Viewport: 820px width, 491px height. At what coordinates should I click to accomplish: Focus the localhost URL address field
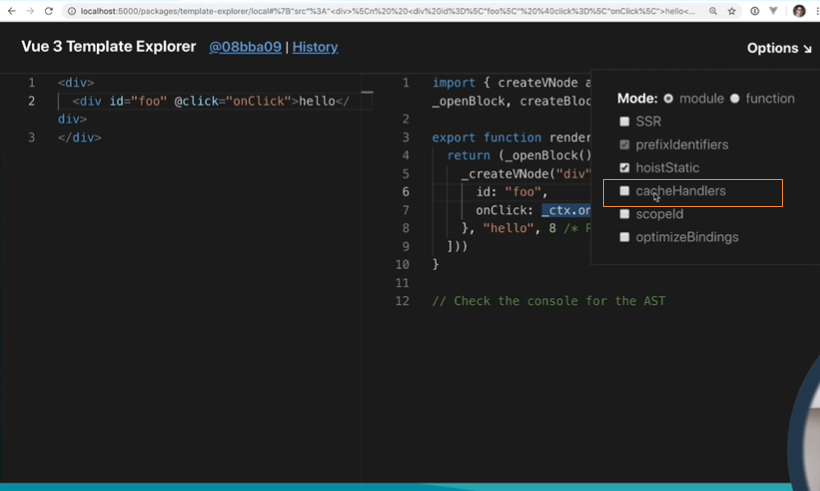pyautogui.click(x=388, y=11)
